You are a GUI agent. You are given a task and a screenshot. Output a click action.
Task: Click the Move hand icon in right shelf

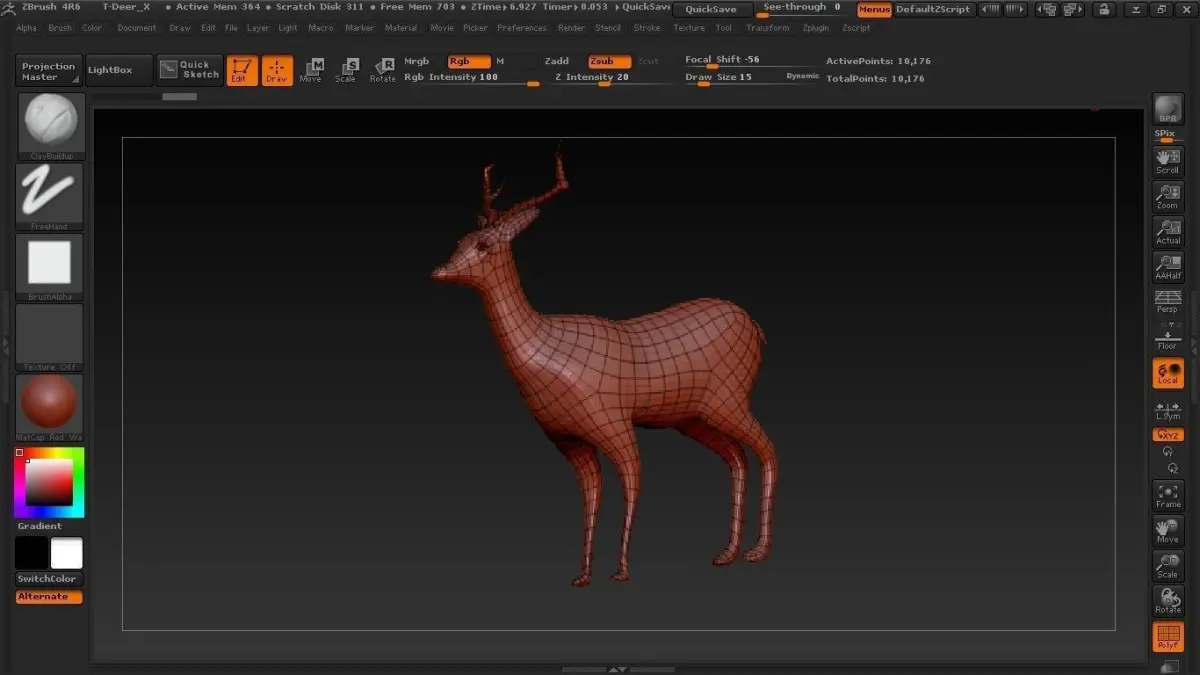[1168, 531]
